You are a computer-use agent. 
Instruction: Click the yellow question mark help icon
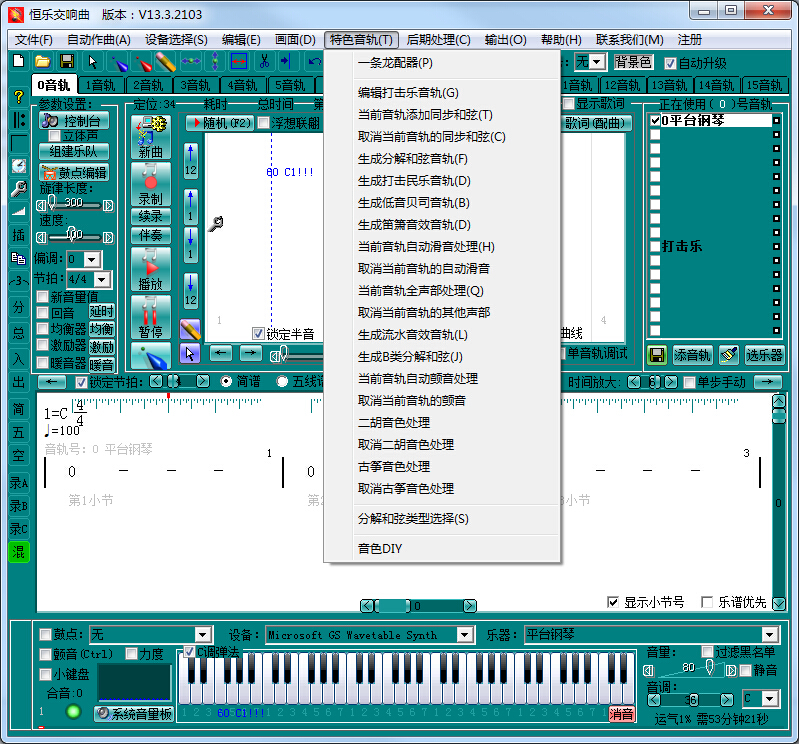click(x=18, y=96)
